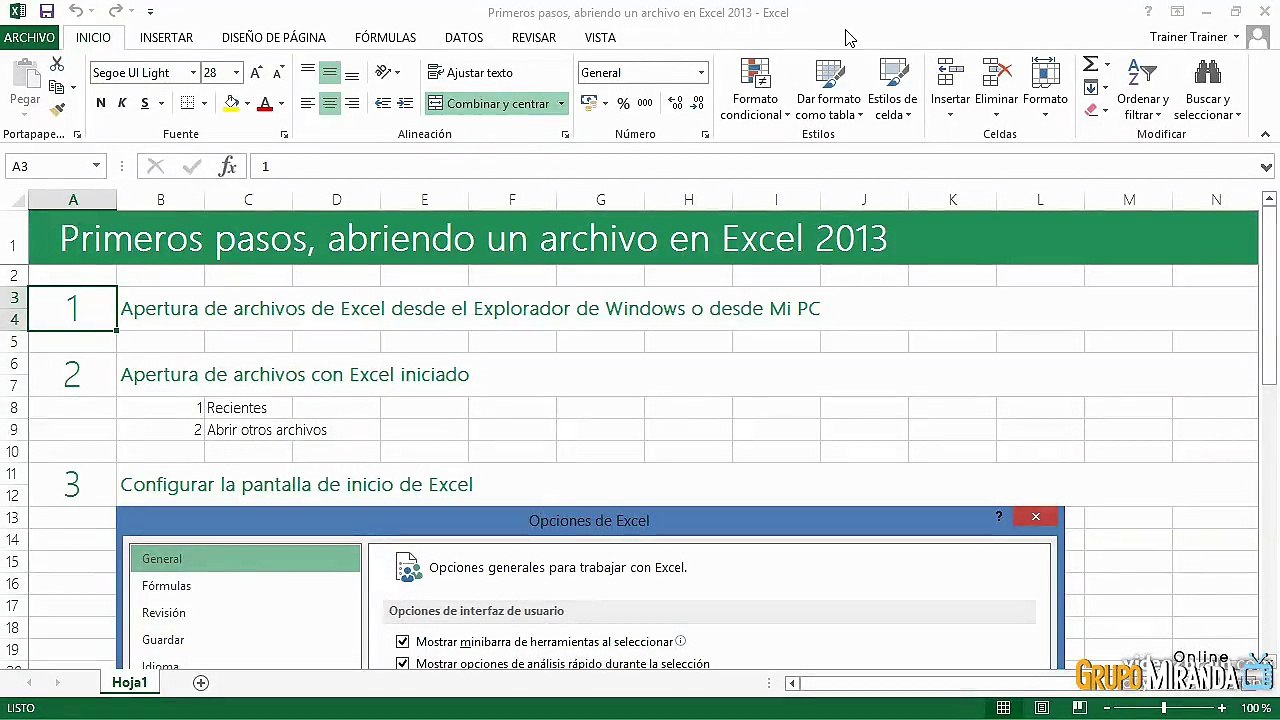
Task: Open the Trainer Trainer account menu
Action: pyautogui.click(x=1195, y=37)
